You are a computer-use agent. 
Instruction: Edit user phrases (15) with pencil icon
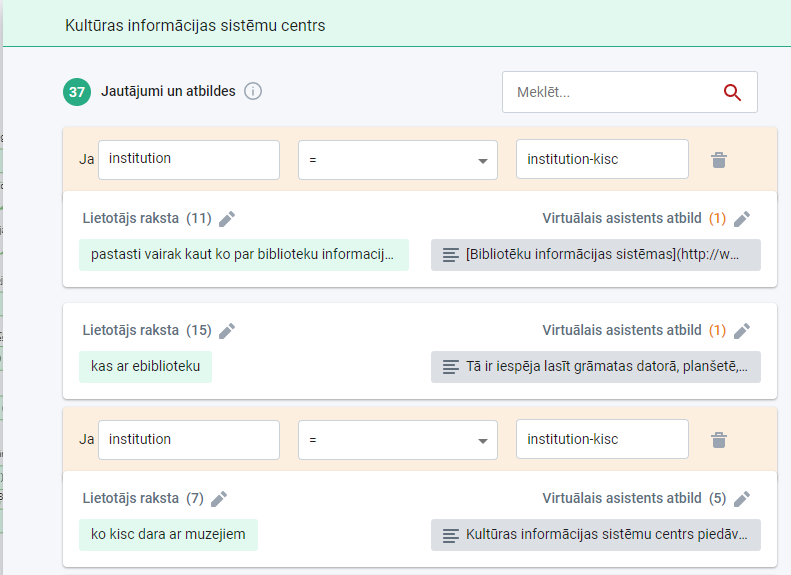227,331
